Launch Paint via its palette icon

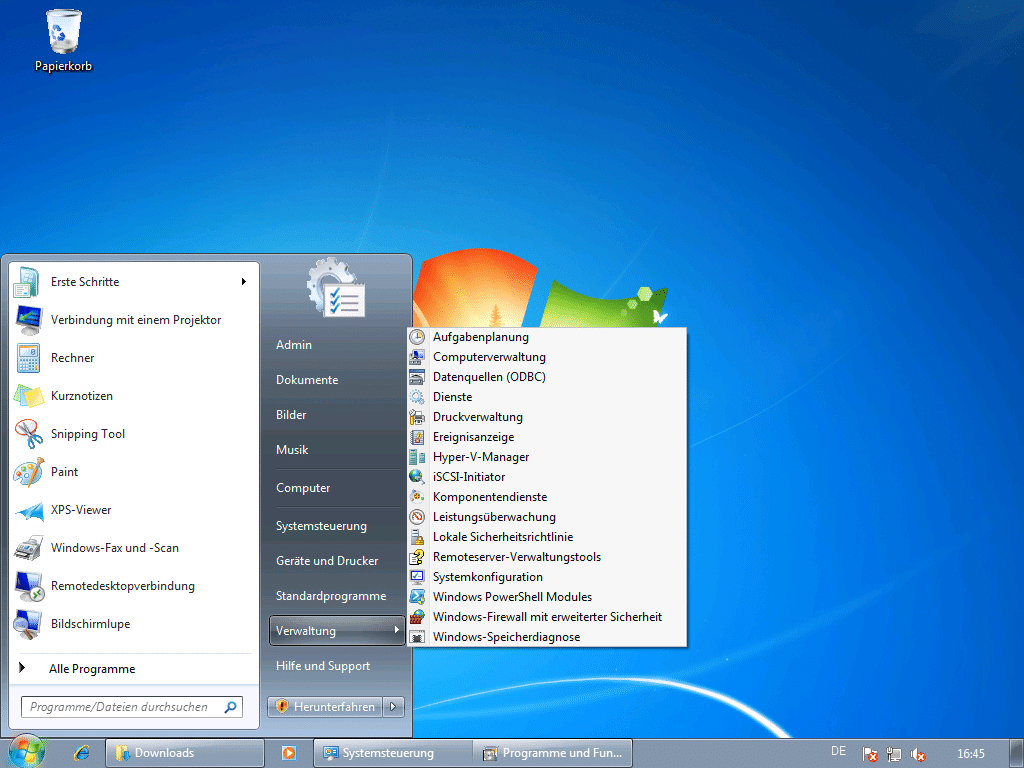[27, 472]
